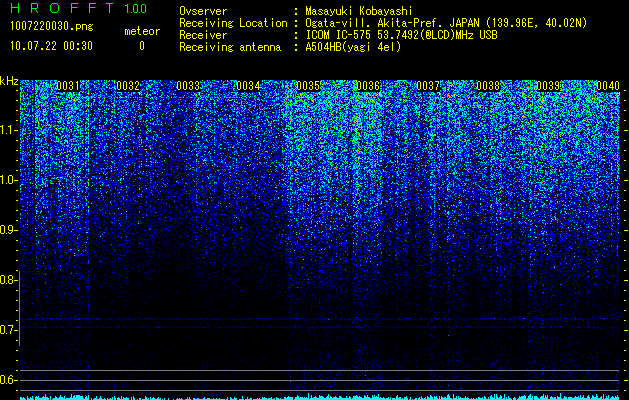
Task: Click the HROFFT 1.0.0 title text
Action: tap(79, 8)
